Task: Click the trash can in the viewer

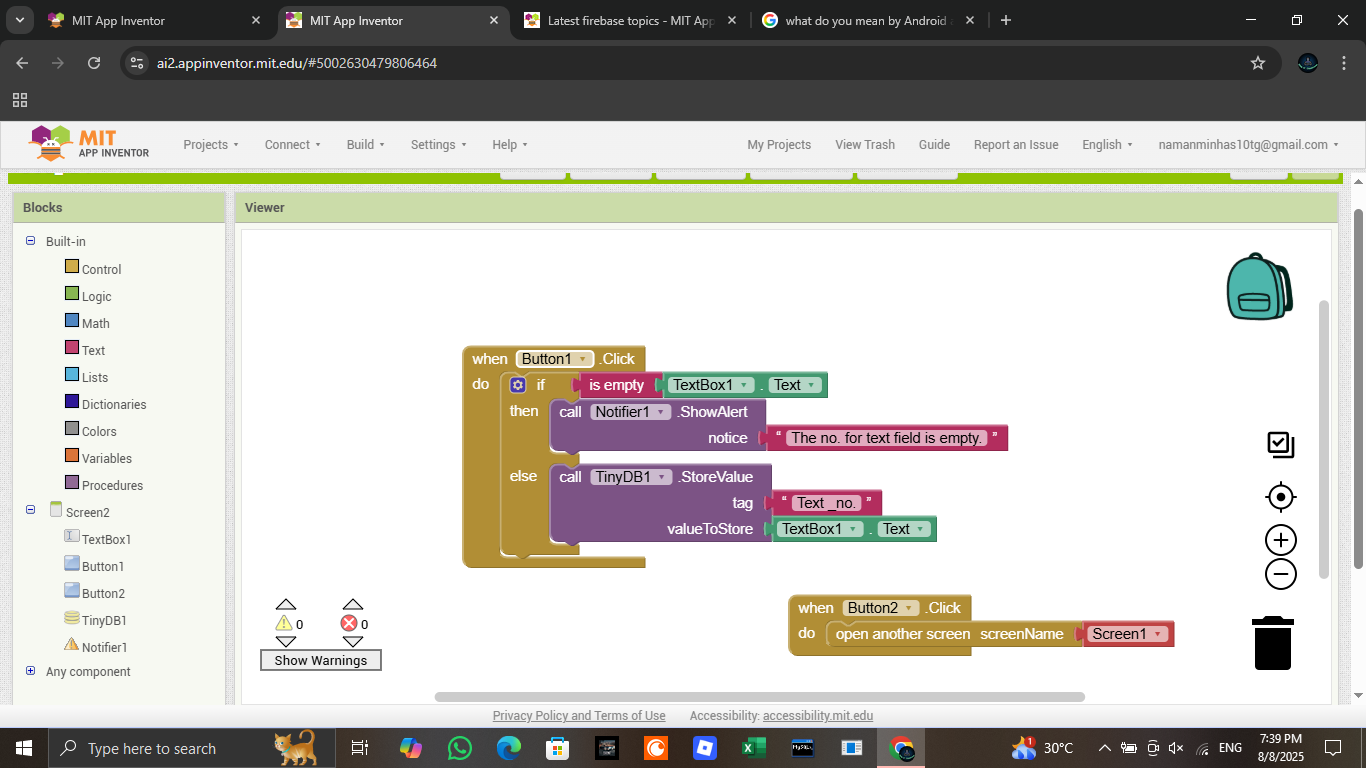Action: (x=1272, y=643)
